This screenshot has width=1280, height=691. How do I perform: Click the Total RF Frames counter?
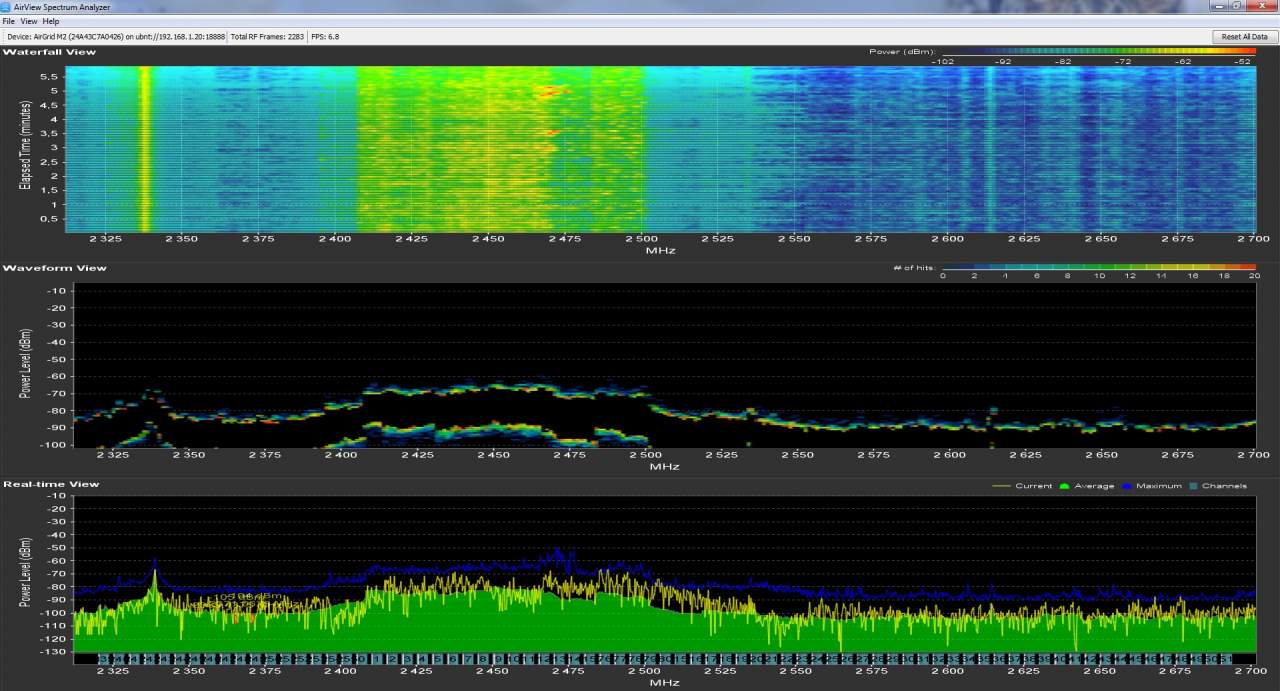click(267, 36)
